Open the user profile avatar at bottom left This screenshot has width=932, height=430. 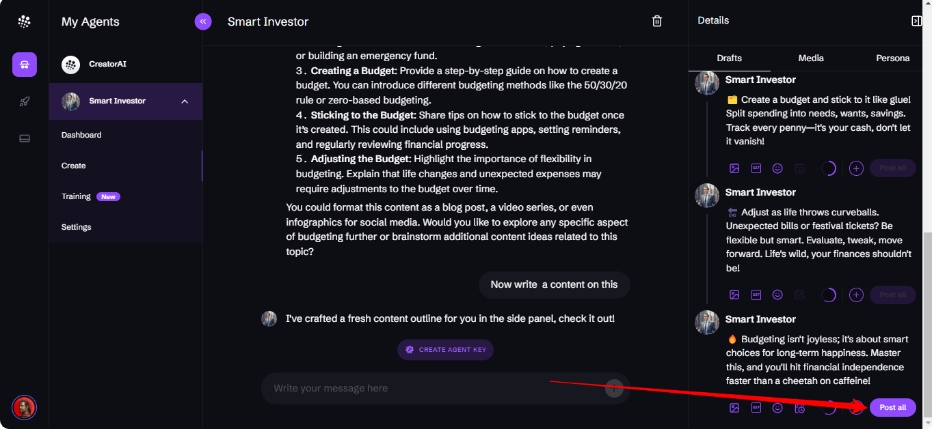point(24,408)
